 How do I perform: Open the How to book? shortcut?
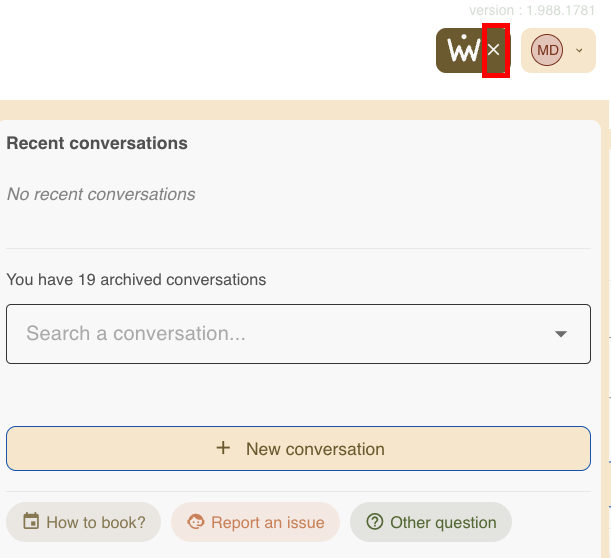pyautogui.click(x=84, y=522)
